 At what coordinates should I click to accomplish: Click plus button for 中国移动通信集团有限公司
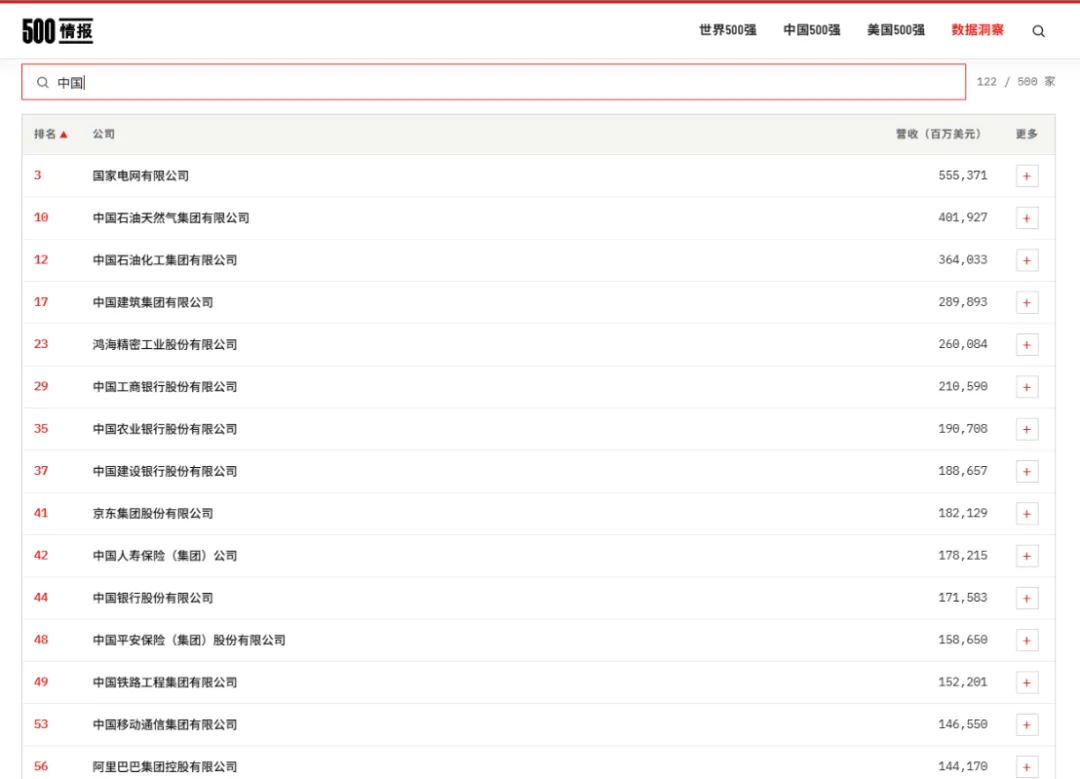point(1027,725)
